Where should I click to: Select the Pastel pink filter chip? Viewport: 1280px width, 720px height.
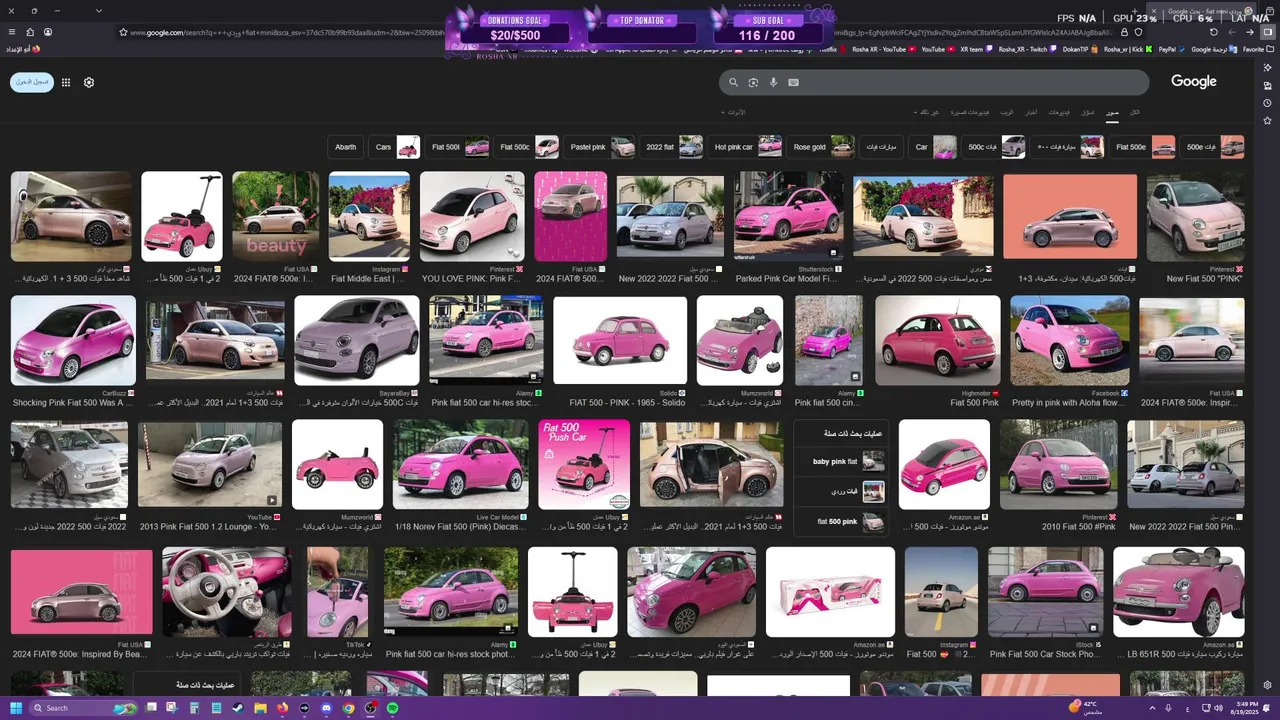coord(600,147)
